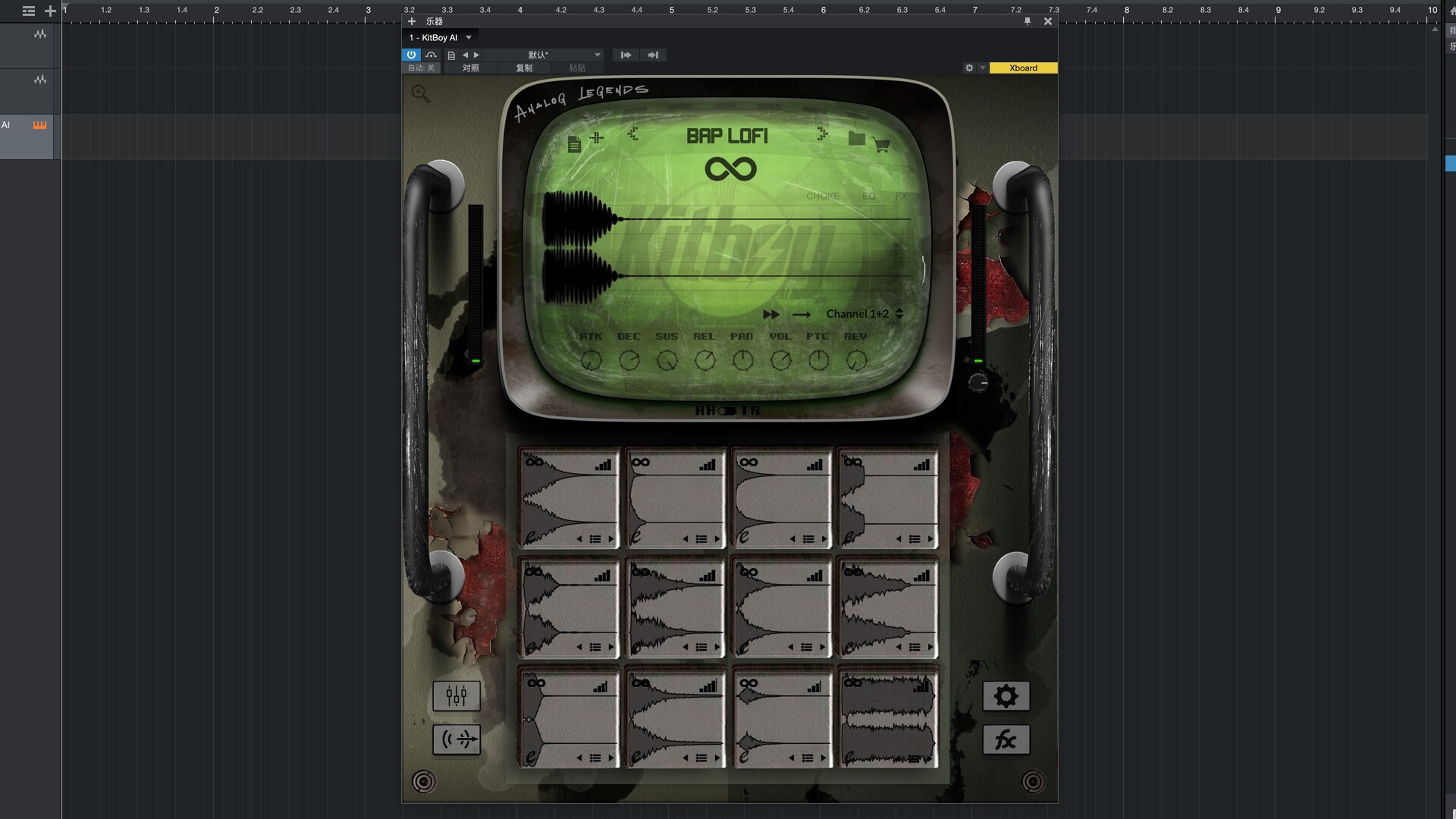Click the 复制 copy button
Screen dimensions: 1456x819
(524, 67)
